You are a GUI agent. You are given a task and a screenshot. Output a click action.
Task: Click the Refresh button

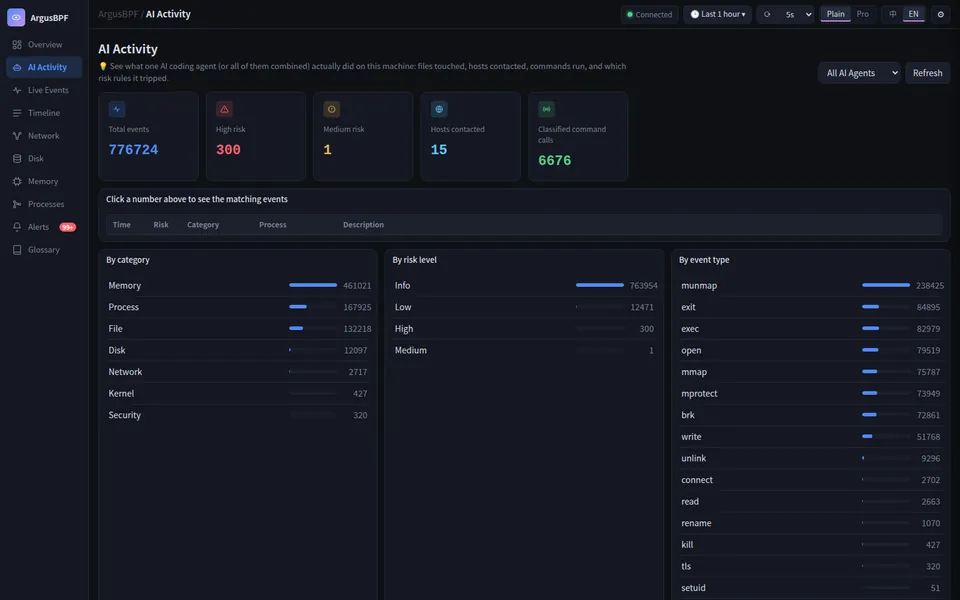coord(927,73)
